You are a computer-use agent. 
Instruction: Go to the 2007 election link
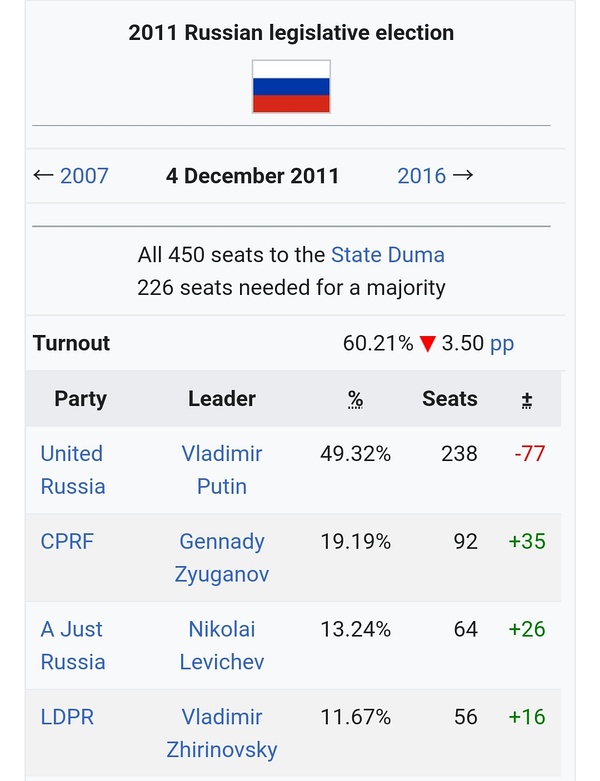tap(84, 176)
